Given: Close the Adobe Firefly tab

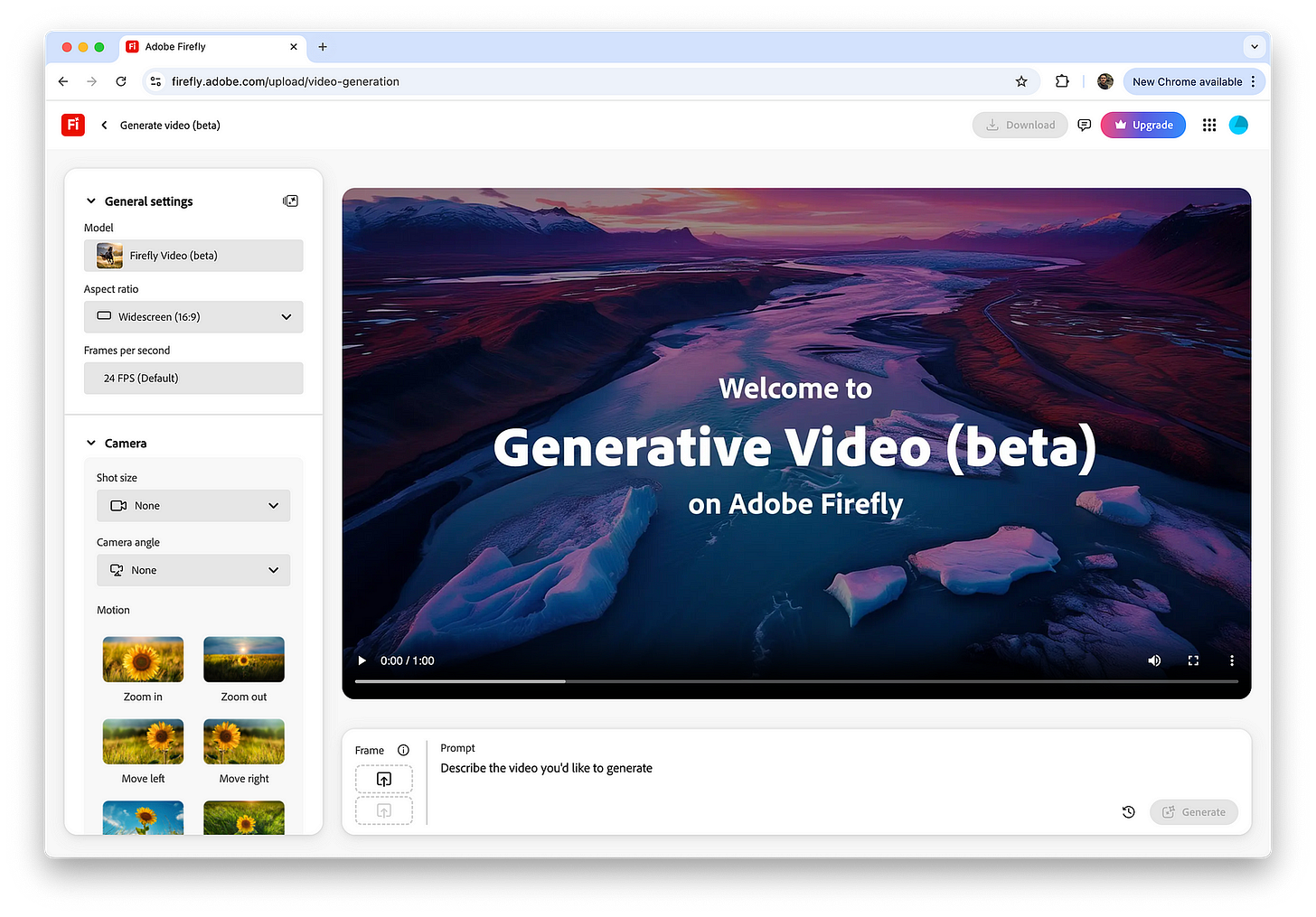Looking at the screenshot, I should (294, 47).
